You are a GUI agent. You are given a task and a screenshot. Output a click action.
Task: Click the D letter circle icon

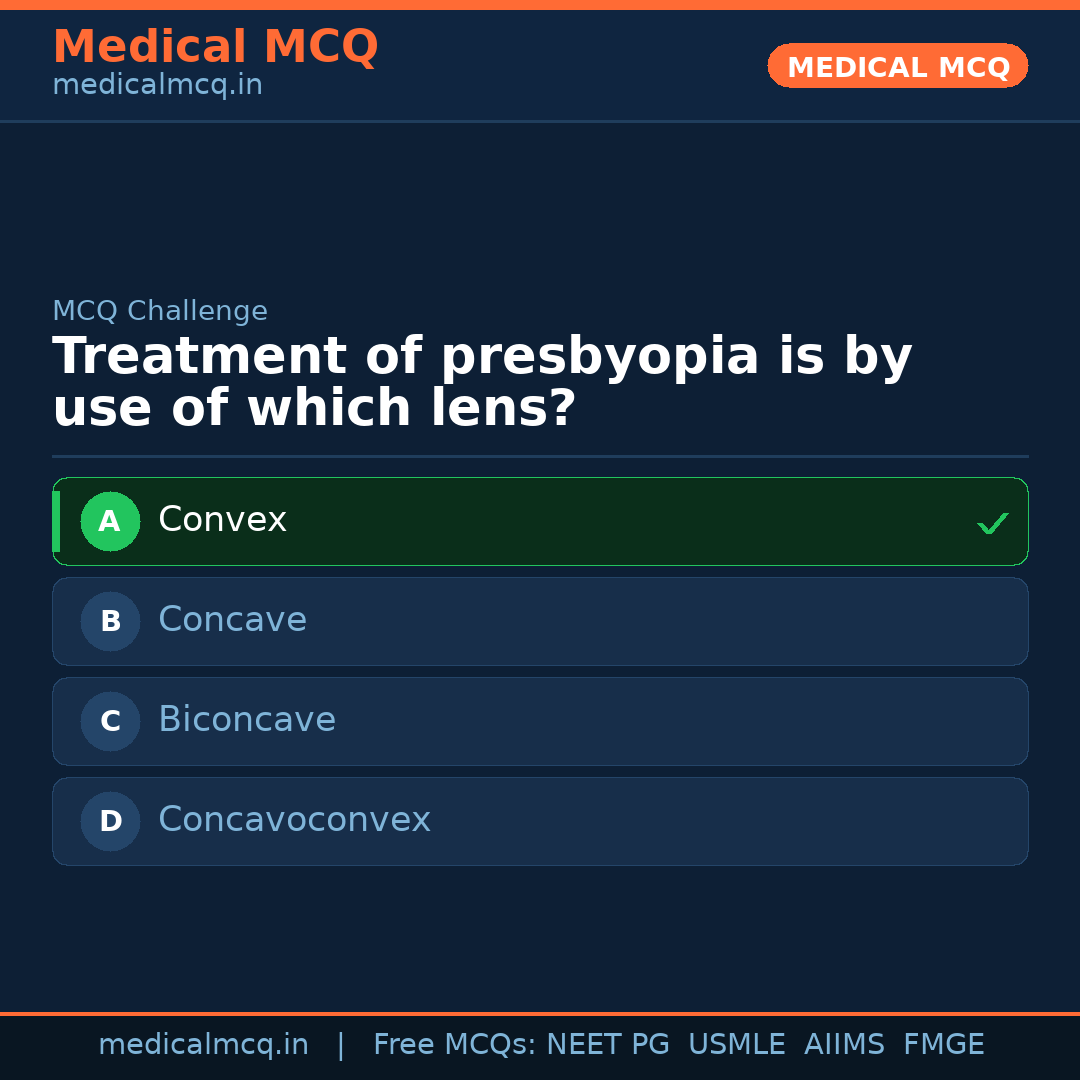(x=110, y=821)
